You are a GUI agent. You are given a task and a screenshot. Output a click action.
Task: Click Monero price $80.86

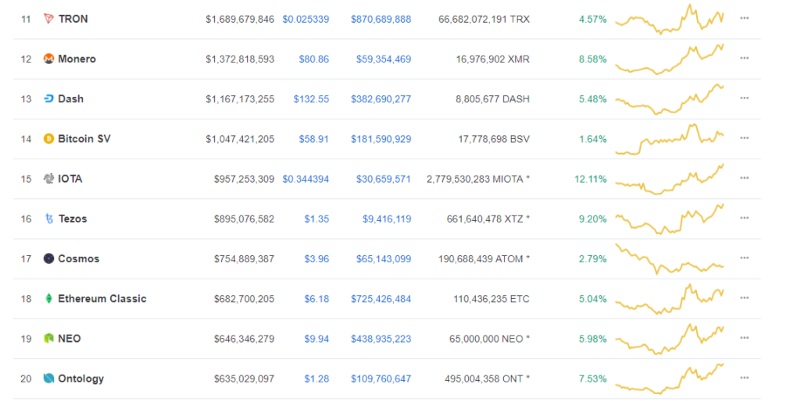point(314,59)
